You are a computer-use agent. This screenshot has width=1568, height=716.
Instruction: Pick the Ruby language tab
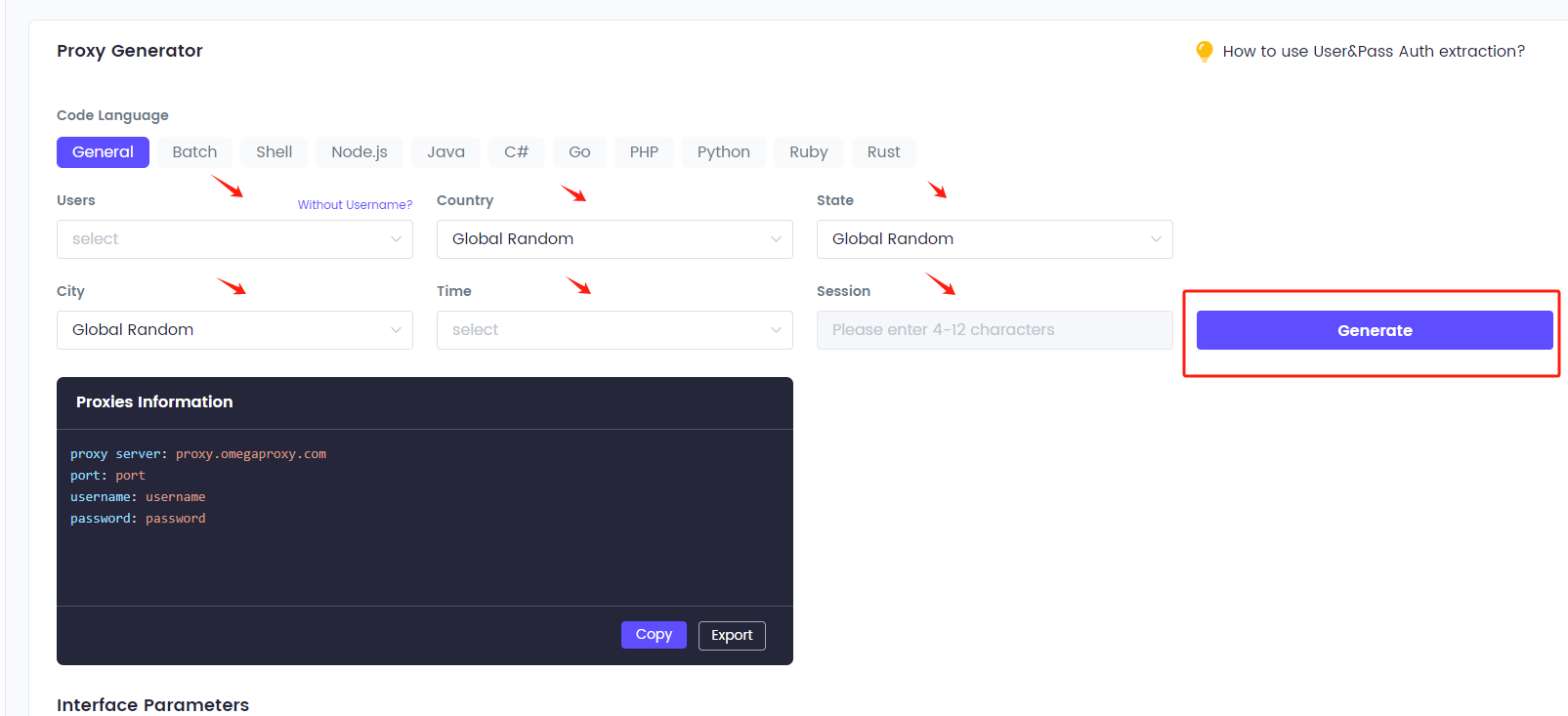(809, 152)
